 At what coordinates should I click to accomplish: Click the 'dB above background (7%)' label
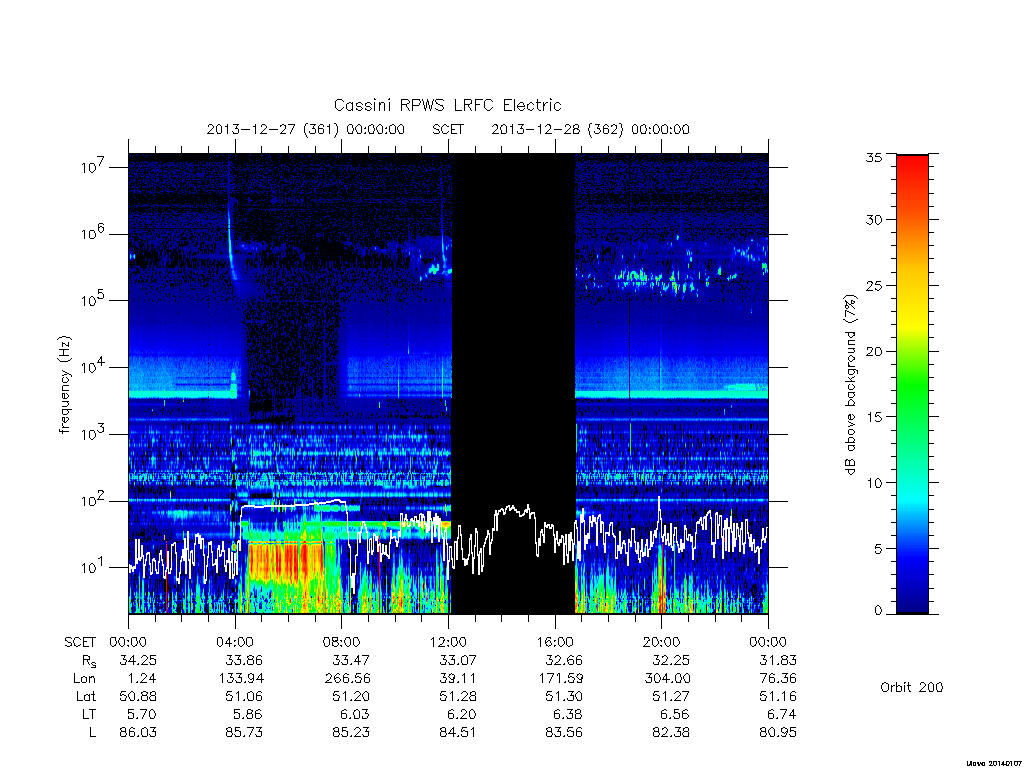pyautogui.click(x=849, y=385)
